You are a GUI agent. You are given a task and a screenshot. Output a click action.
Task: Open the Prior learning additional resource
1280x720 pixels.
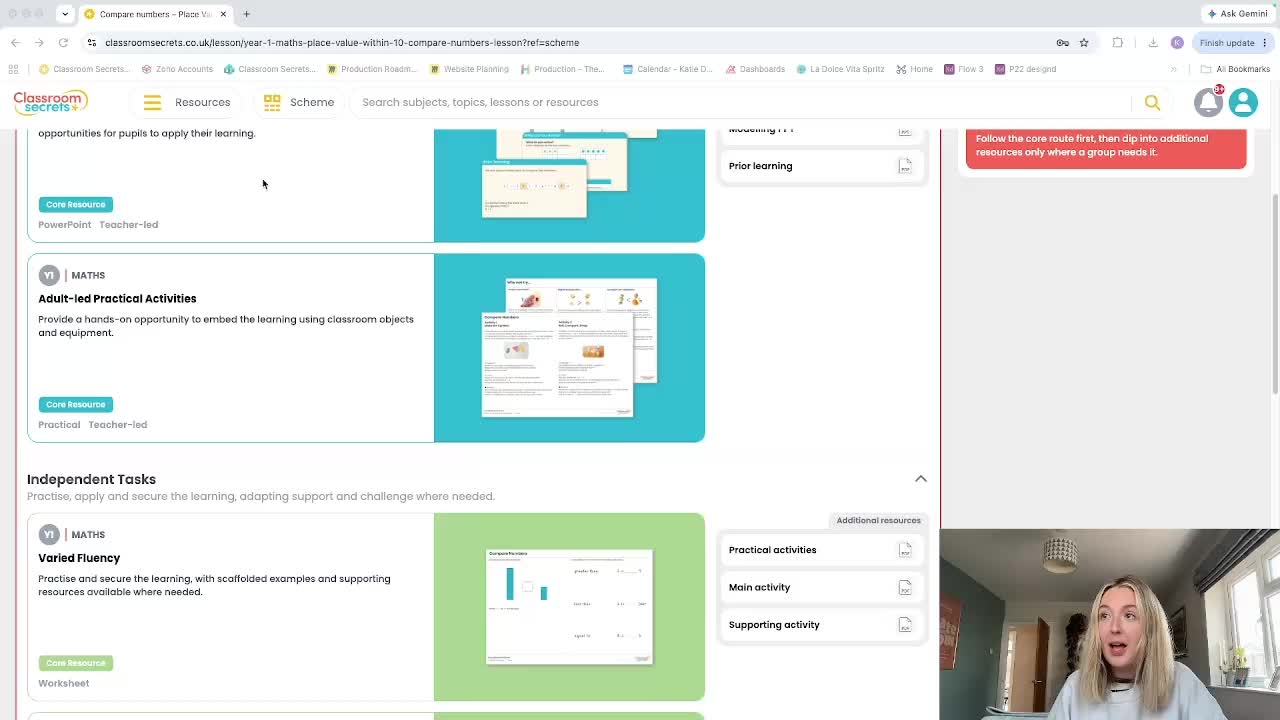(822, 166)
